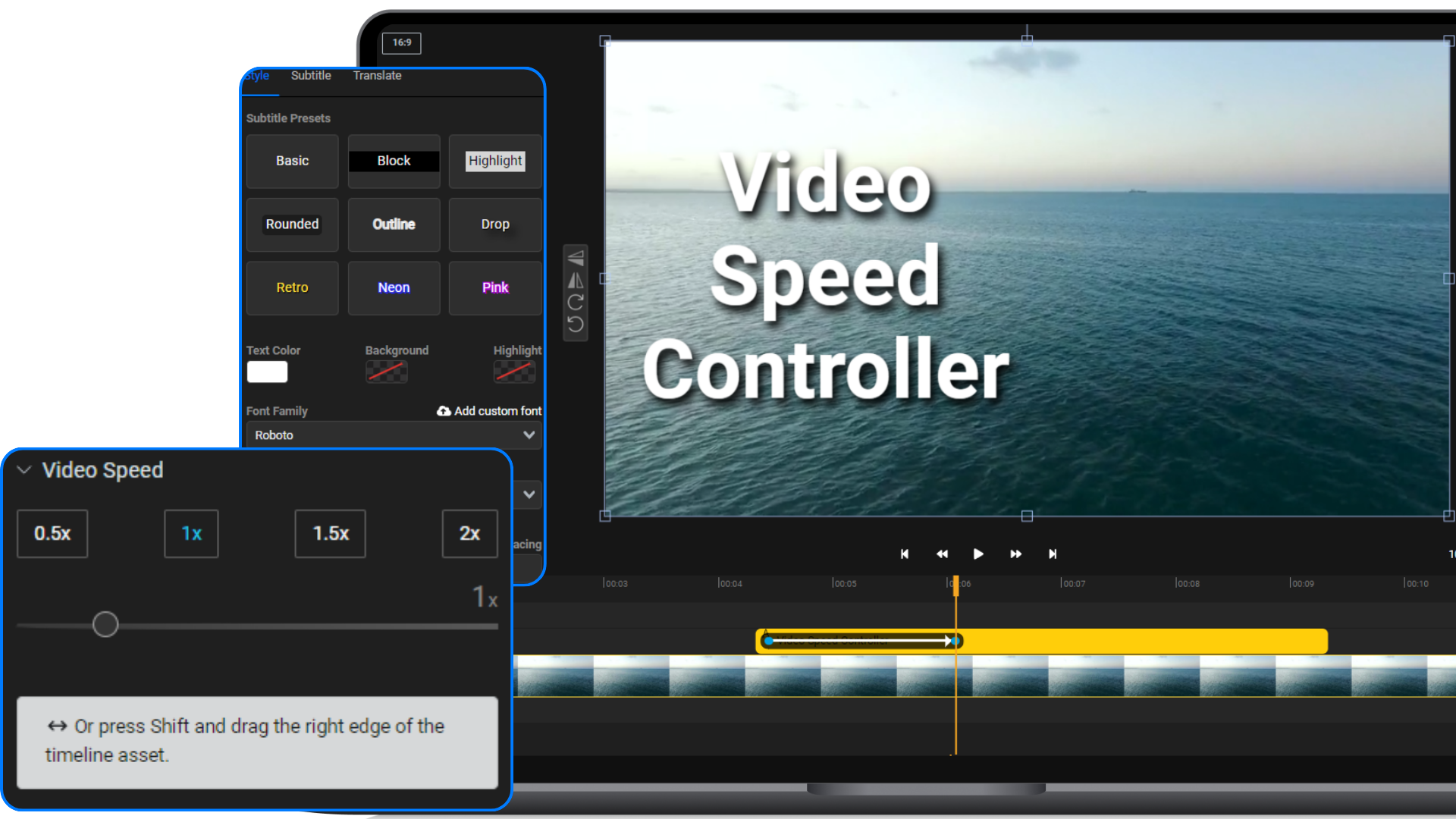
Task: Open the Text Color swatch
Action: coord(266,372)
